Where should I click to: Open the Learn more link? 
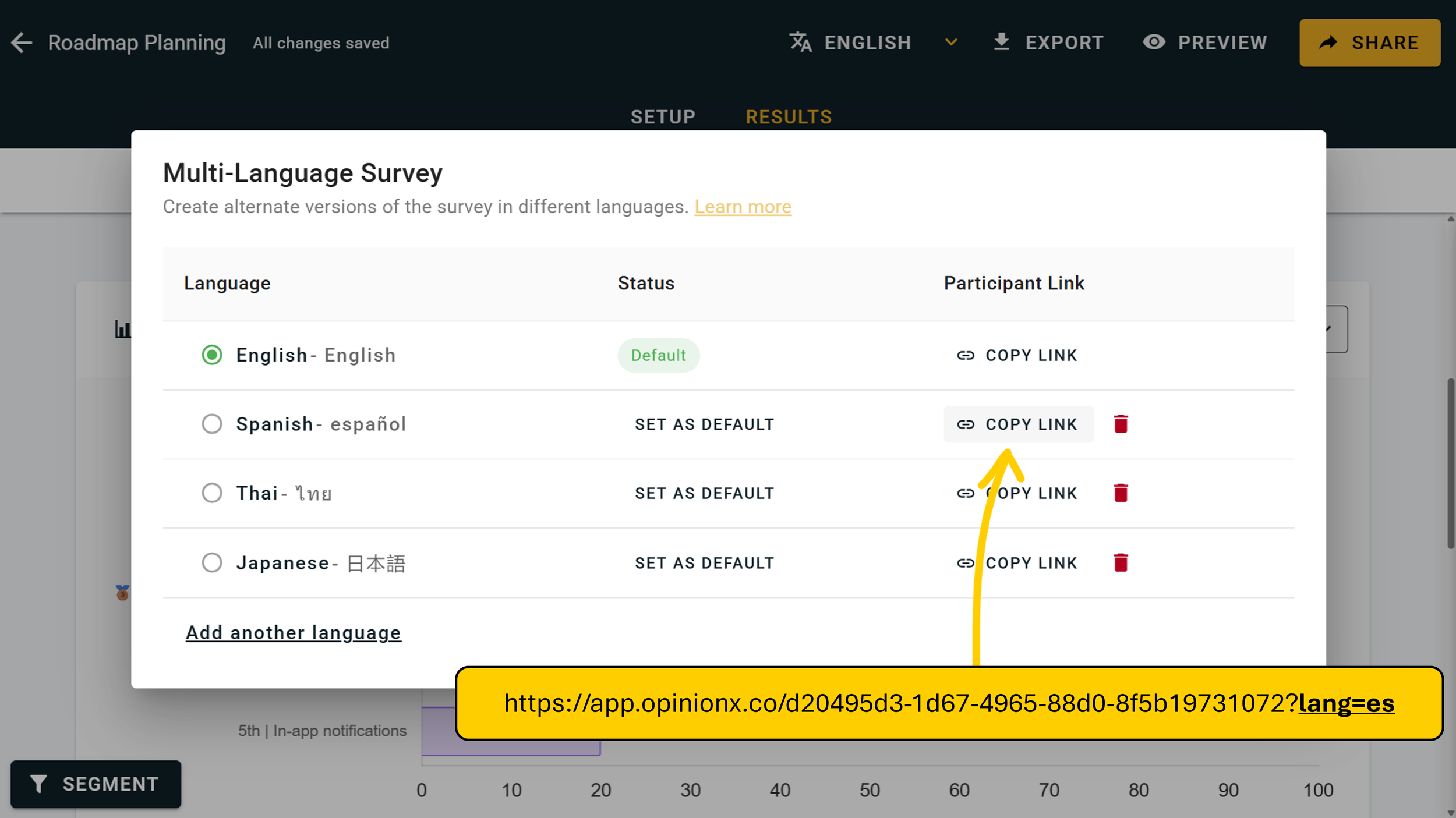point(743,207)
